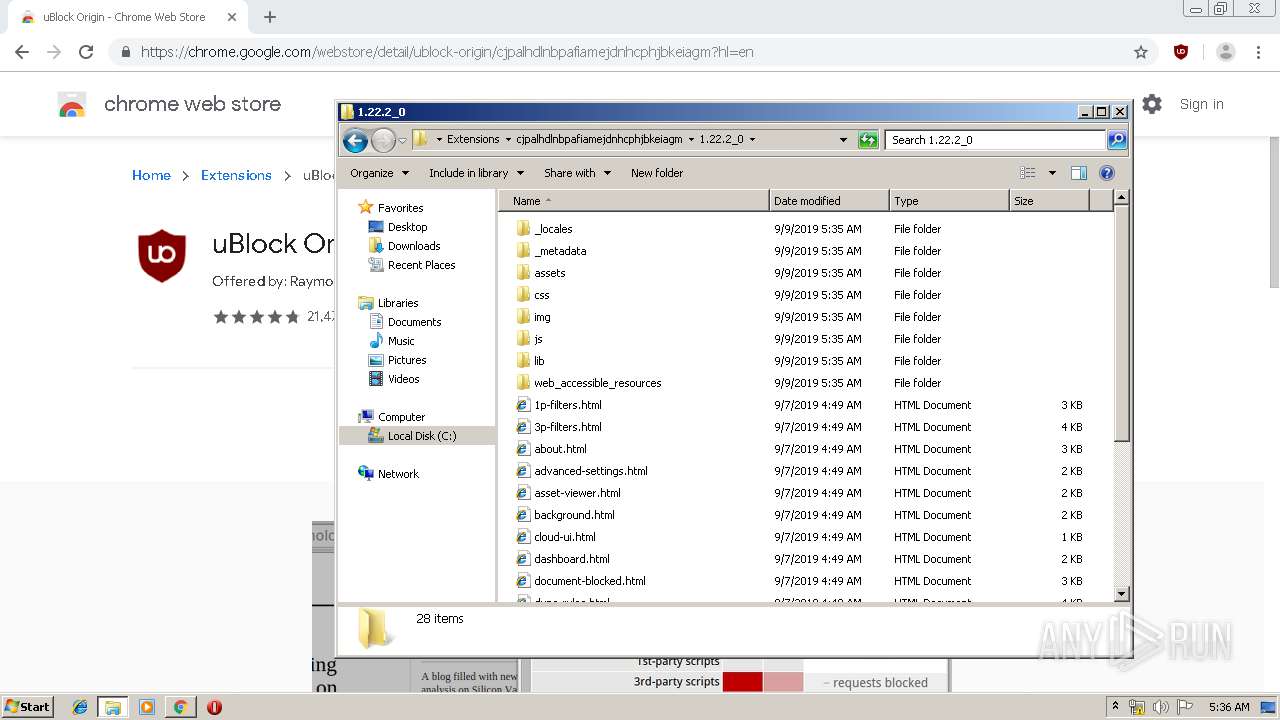Sort by Name column header
Image resolution: width=1280 pixels, height=720 pixels.
(635, 201)
